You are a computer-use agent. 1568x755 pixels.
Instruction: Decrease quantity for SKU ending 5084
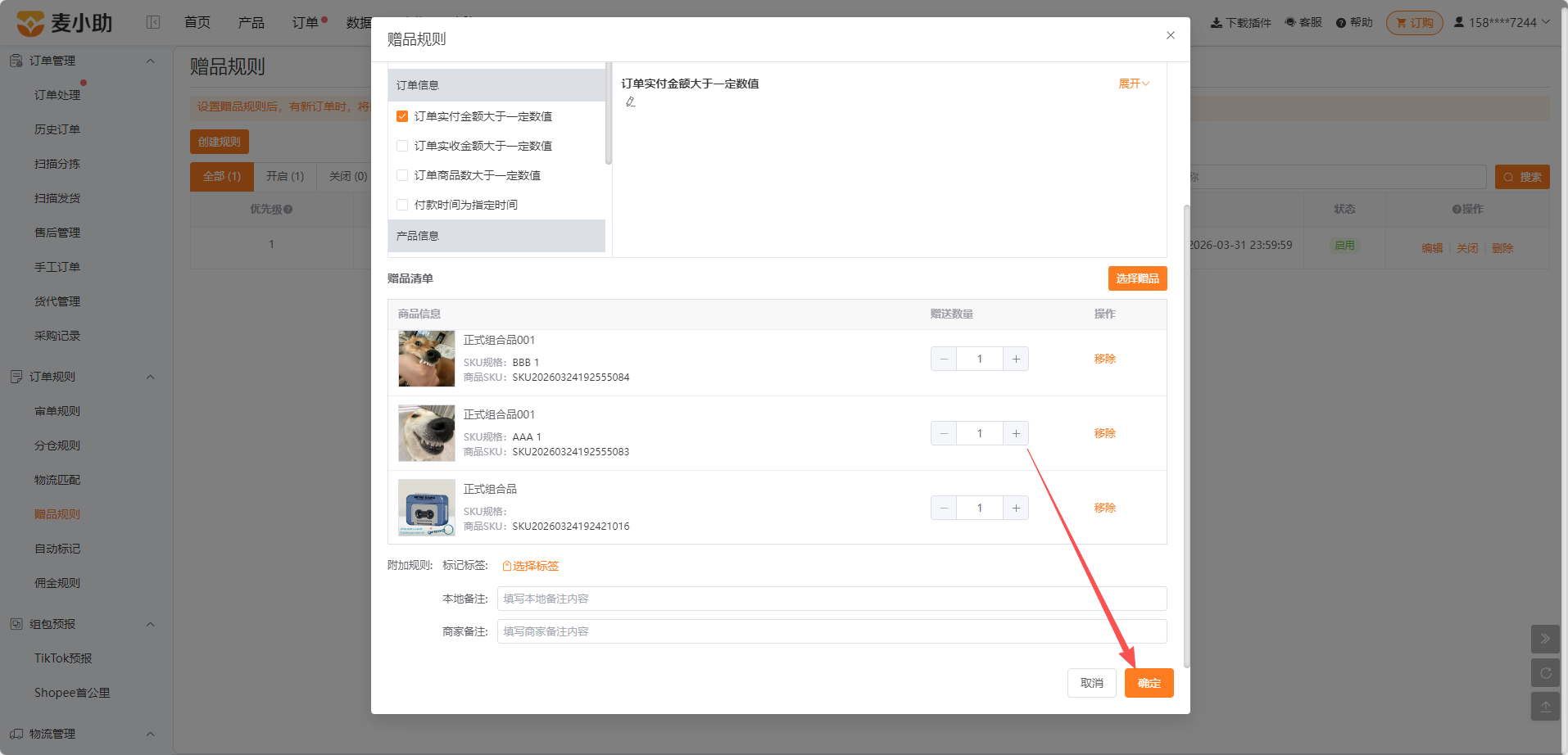click(944, 359)
